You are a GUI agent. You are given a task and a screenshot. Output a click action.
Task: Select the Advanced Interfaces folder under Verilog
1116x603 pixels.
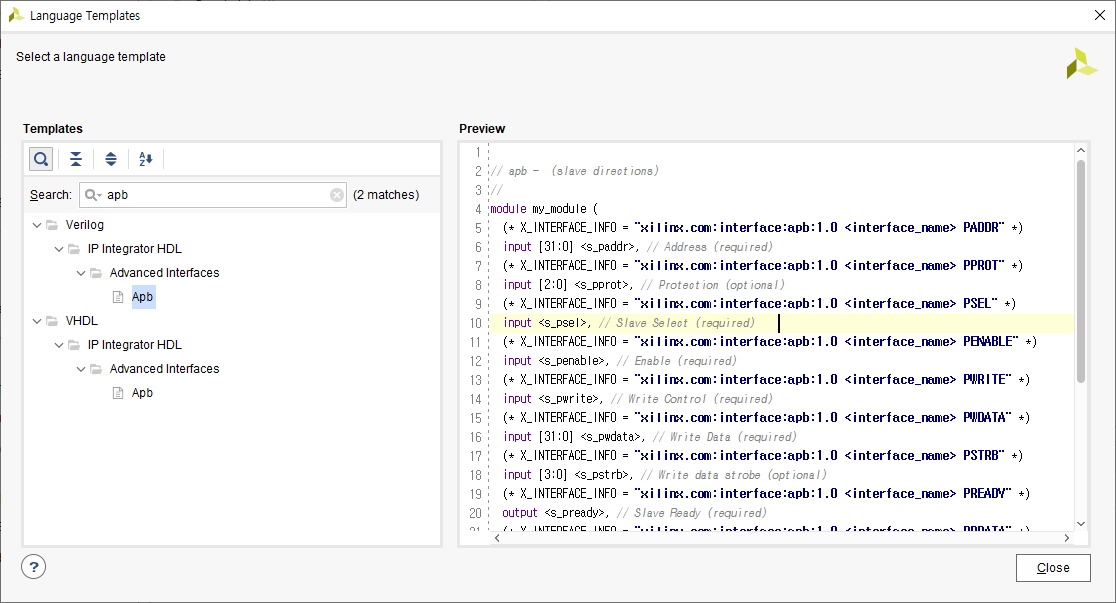[164, 273]
